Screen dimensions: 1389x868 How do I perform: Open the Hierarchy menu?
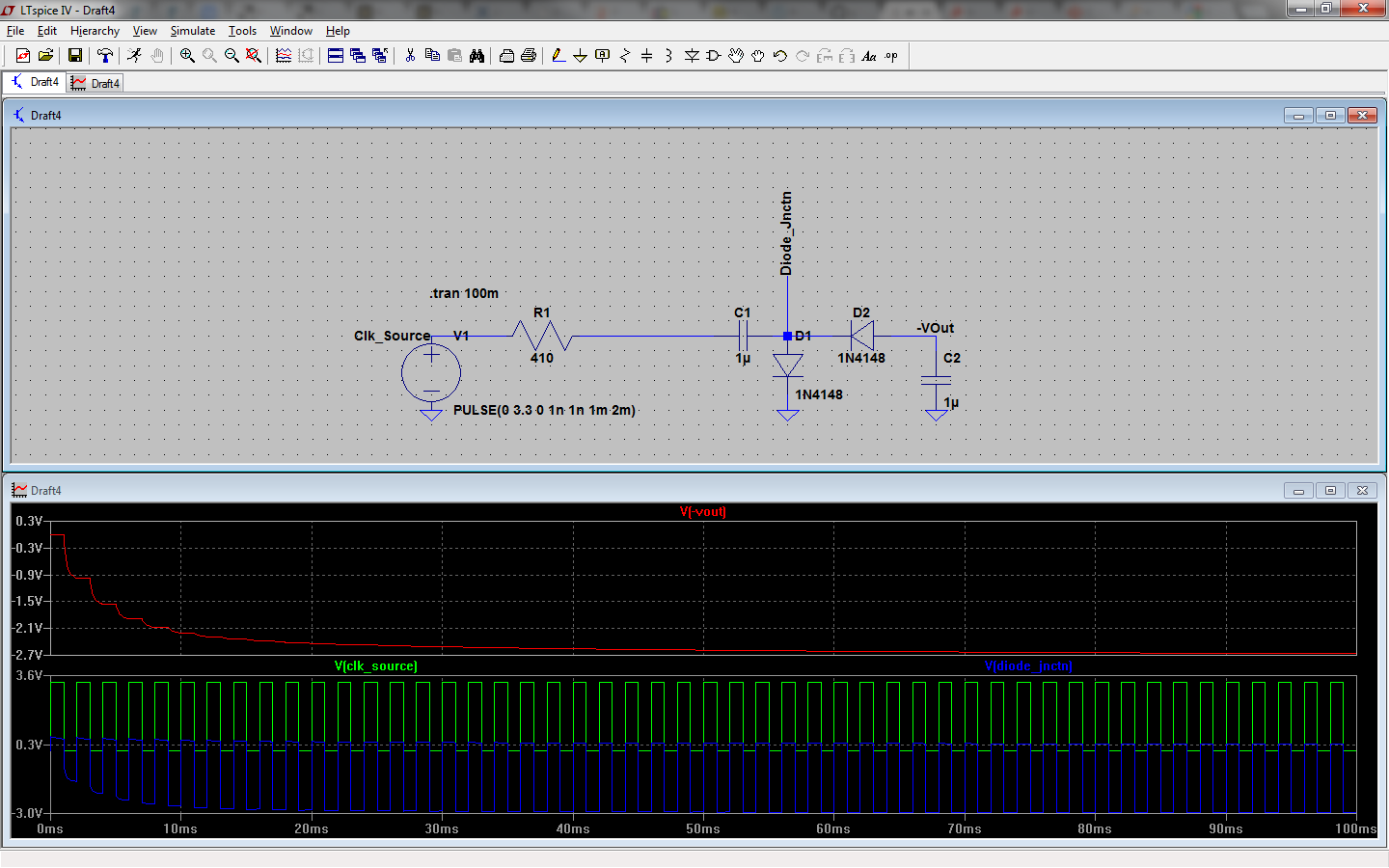(x=95, y=31)
